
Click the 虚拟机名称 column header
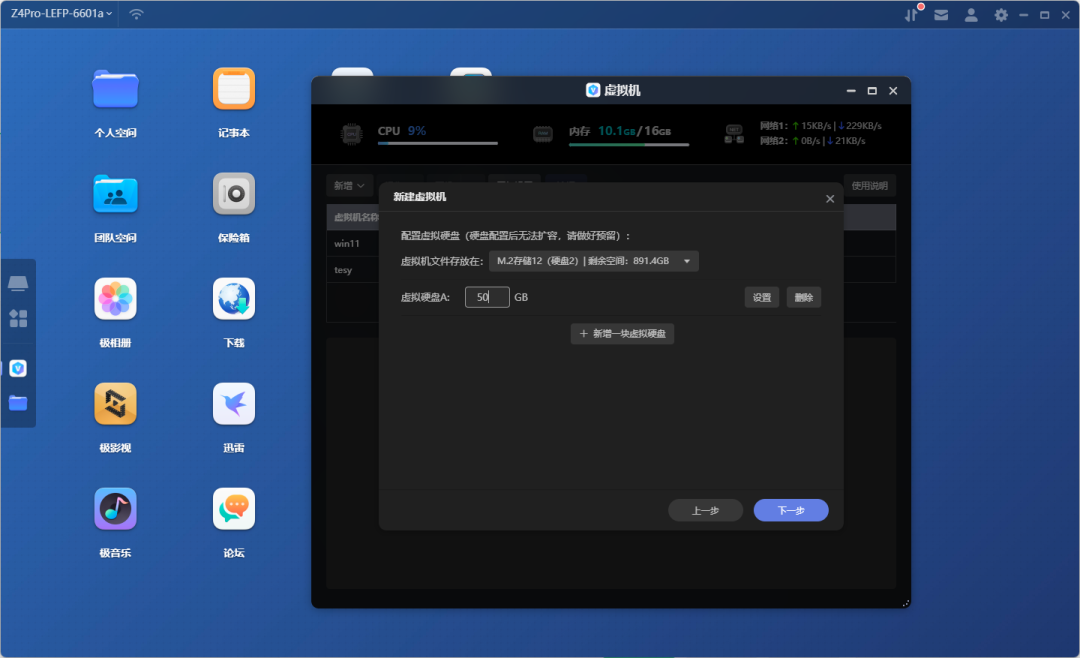pos(355,217)
